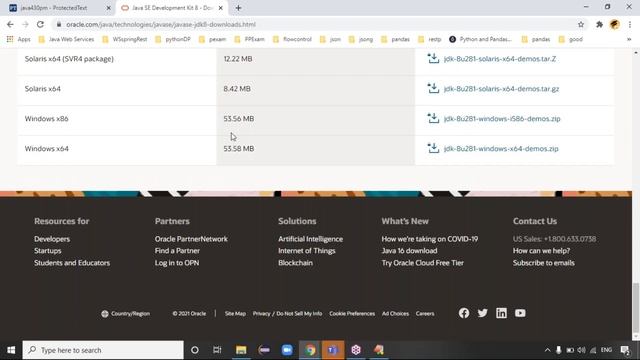
Task: Open jdk-8u281-windows-x64-demos.zip link
Action: [501, 149]
